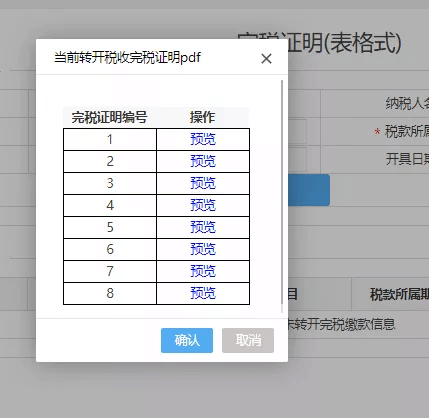Preview certificate number 4

(203, 205)
